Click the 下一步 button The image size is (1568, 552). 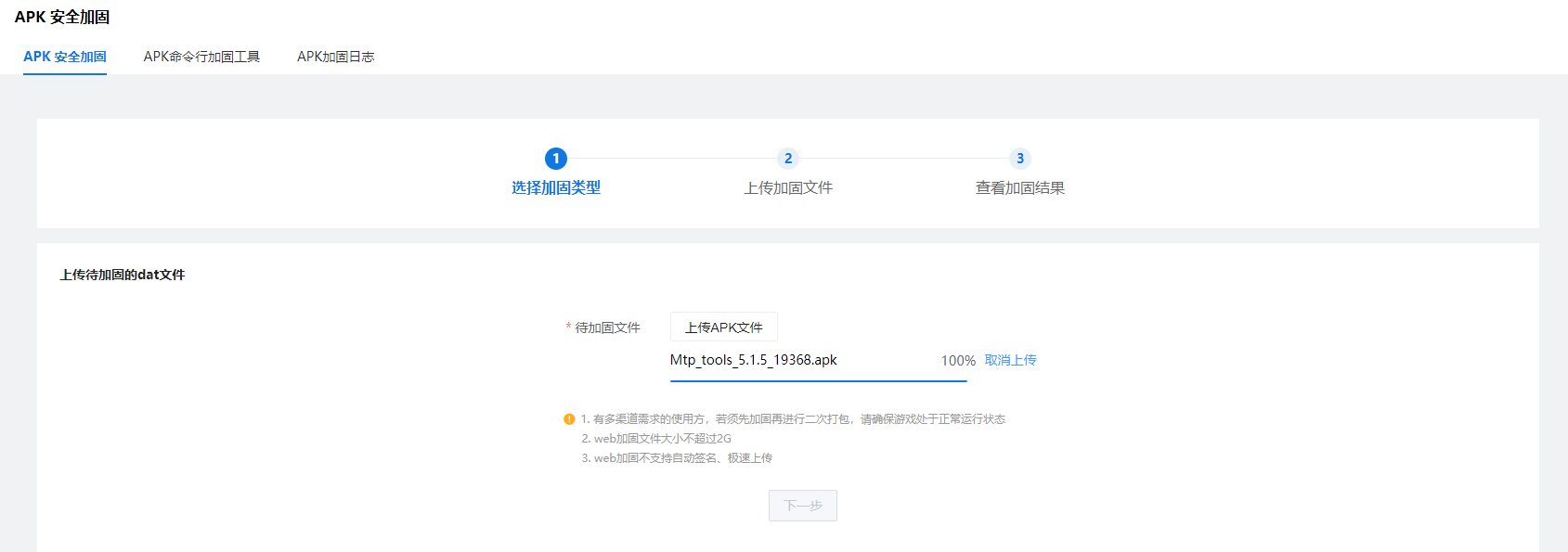(x=802, y=506)
